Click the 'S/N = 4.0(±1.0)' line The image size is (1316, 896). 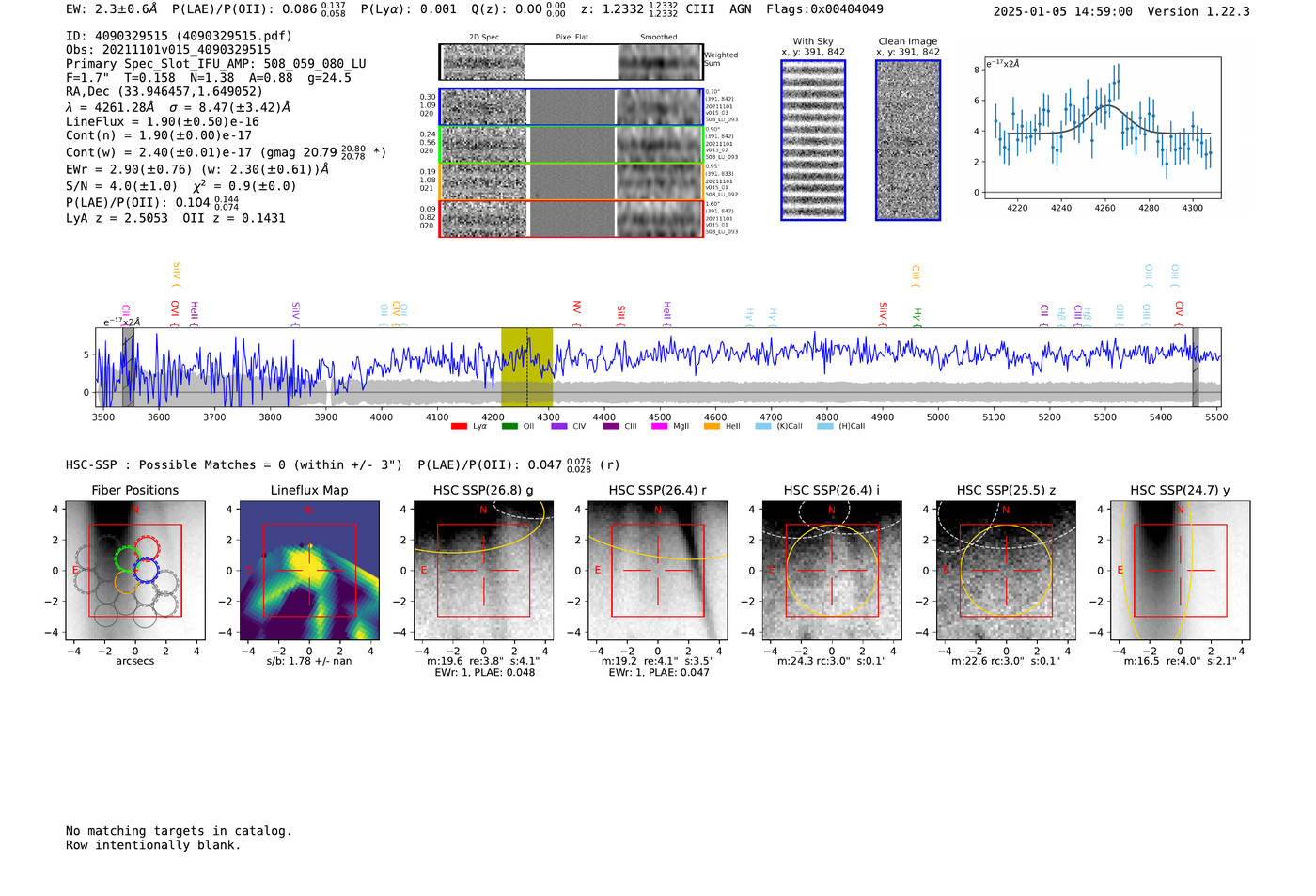click(121, 186)
